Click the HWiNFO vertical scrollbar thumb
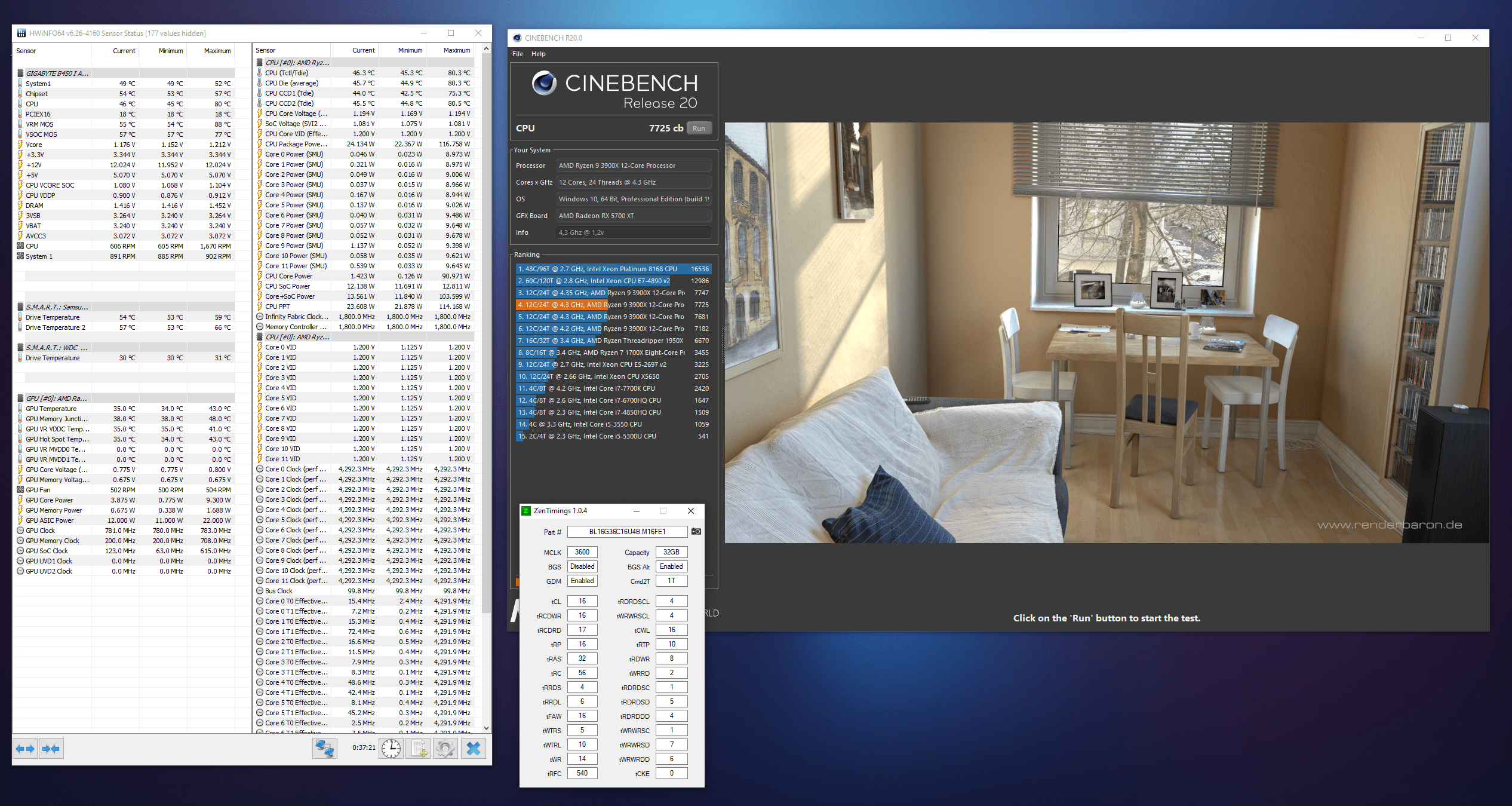 (x=486, y=333)
